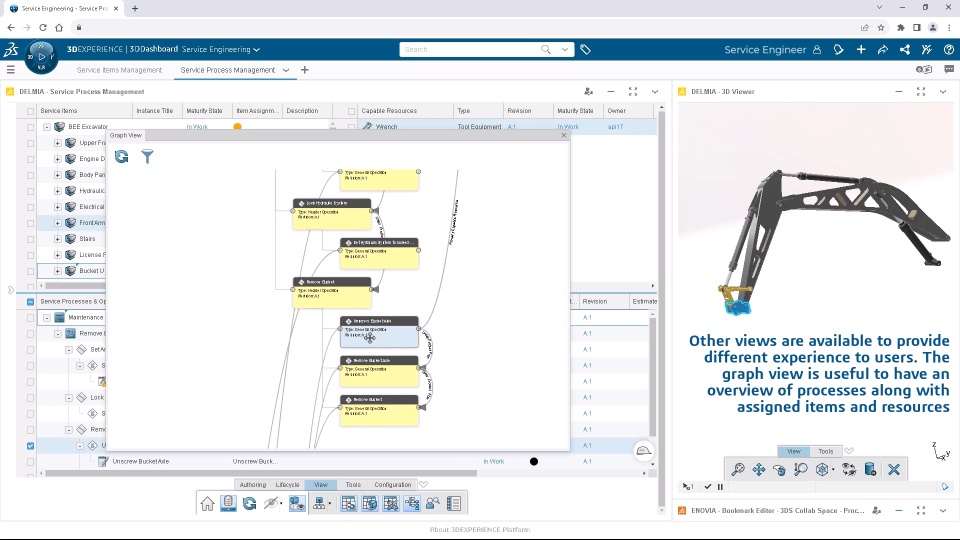Click the view cube icon in 3D Viewer
This screenshot has width=960, height=540.
(822, 470)
